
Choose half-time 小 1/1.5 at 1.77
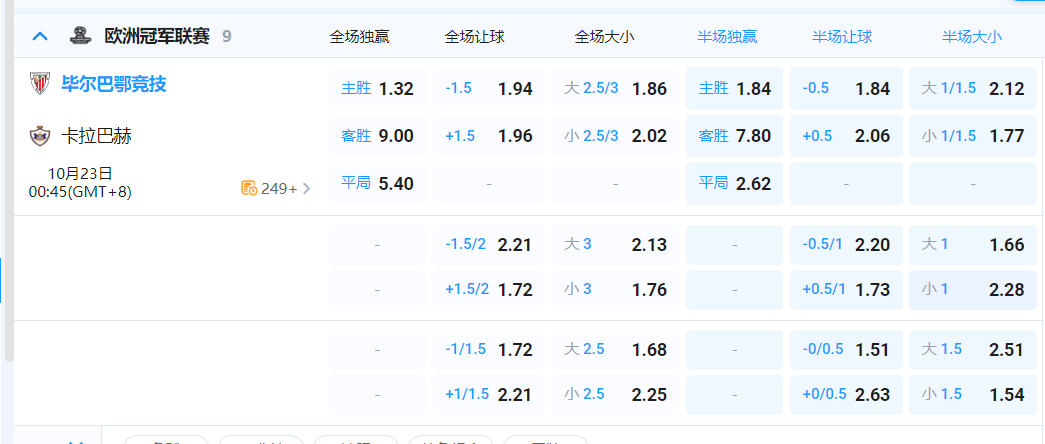coord(973,136)
